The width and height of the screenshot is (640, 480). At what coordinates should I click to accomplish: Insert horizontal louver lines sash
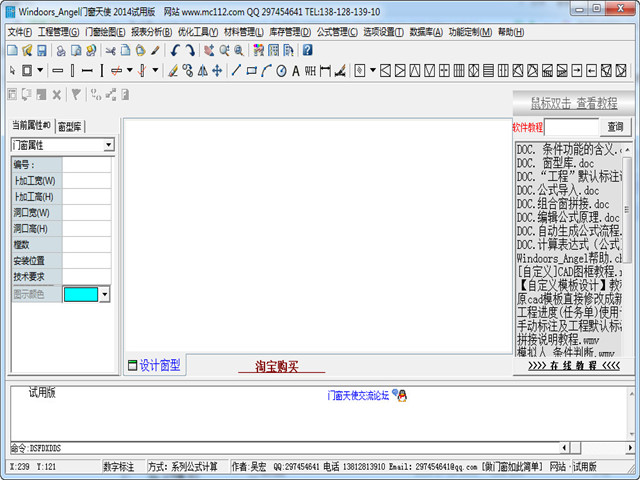click(488, 71)
